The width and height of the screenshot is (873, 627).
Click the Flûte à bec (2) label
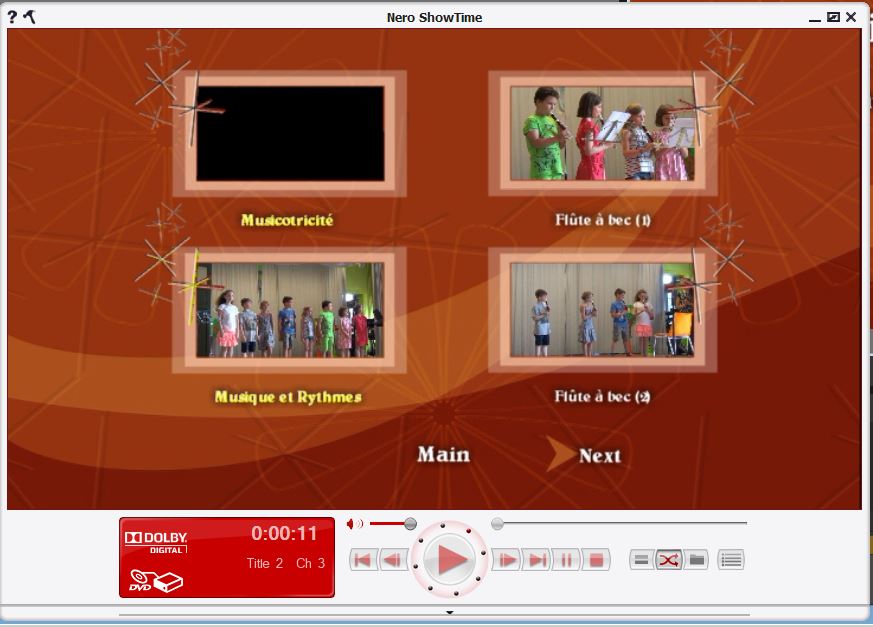pyautogui.click(x=602, y=396)
